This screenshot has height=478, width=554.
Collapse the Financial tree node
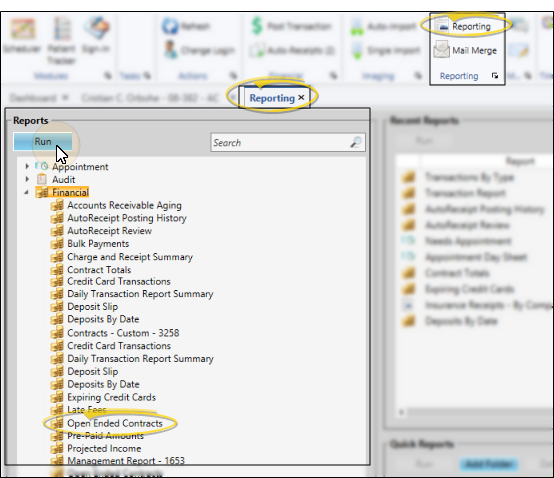point(26,192)
